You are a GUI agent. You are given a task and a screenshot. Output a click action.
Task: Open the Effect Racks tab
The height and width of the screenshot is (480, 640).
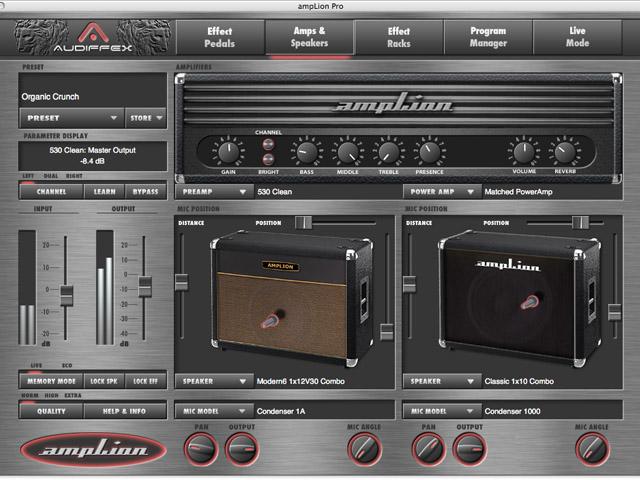tap(399, 37)
